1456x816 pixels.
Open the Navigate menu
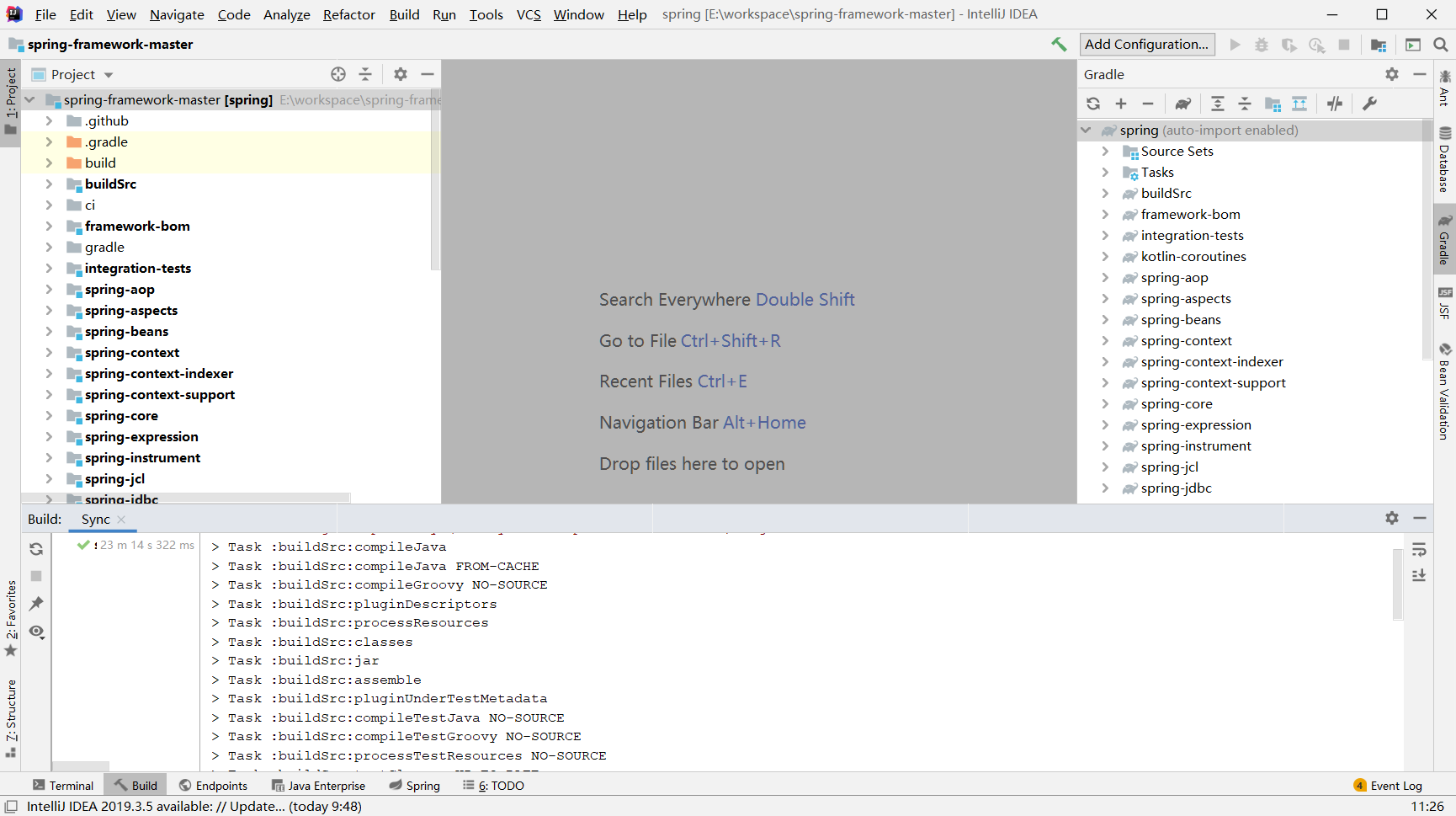coord(177,14)
